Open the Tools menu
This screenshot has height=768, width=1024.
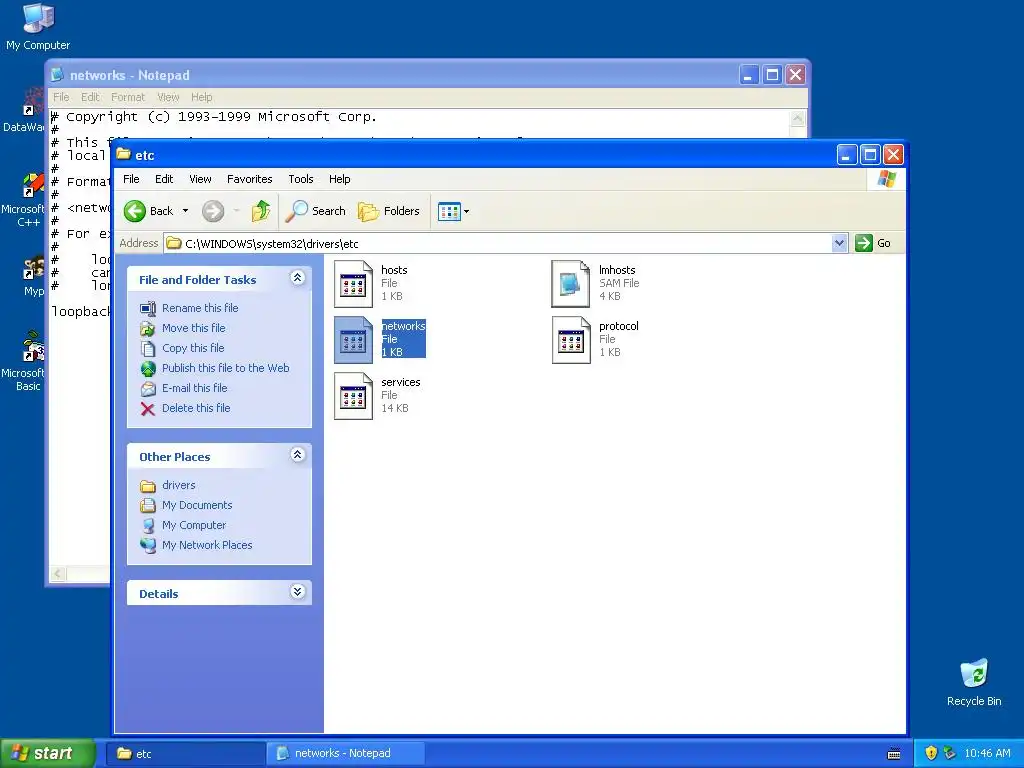pos(301,179)
